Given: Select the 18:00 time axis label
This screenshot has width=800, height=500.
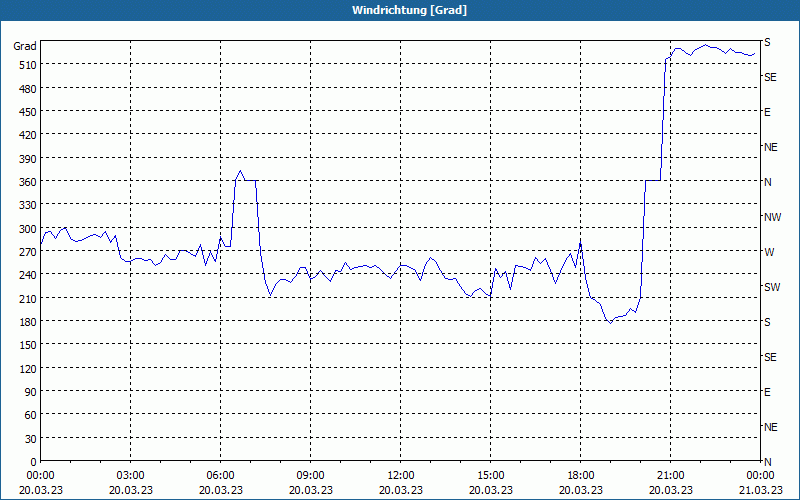Looking at the screenshot, I should pyautogui.click(x=581, y=476).
